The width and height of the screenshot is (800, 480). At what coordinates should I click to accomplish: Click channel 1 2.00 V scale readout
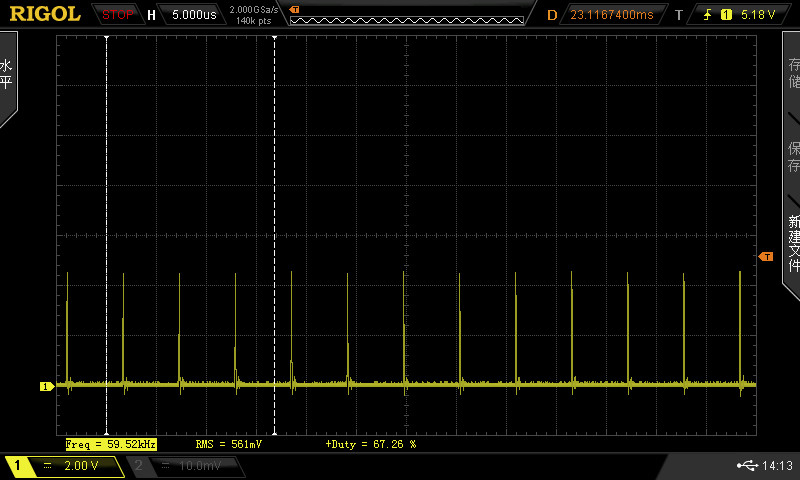[x=81, y=465]
